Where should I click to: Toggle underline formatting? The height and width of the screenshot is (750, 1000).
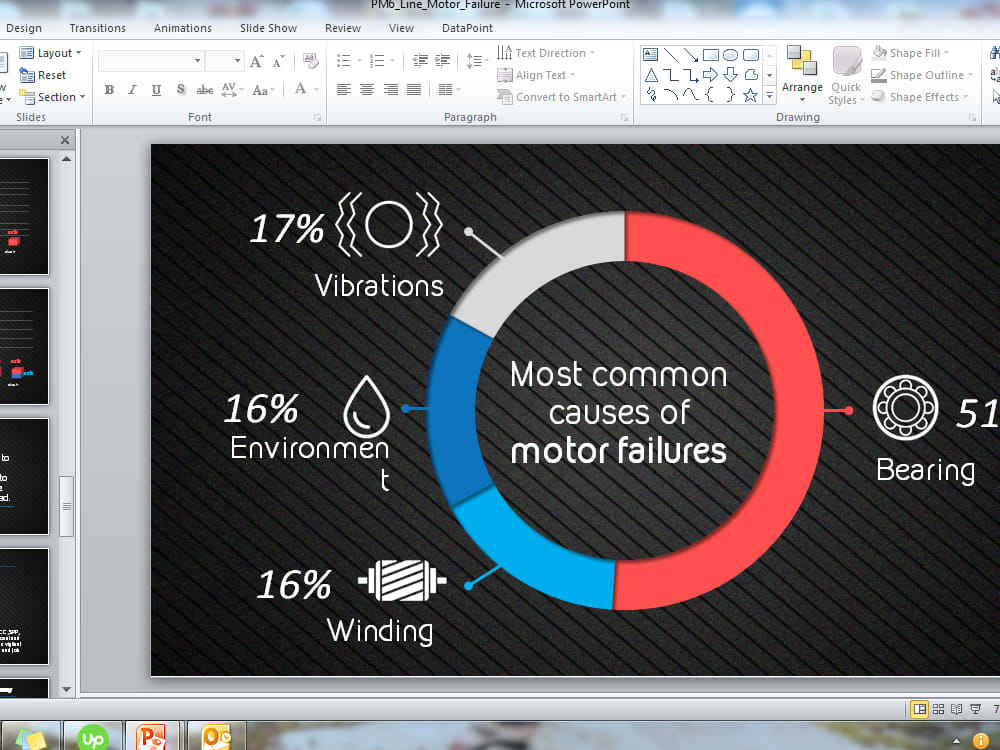click(155, 89)
